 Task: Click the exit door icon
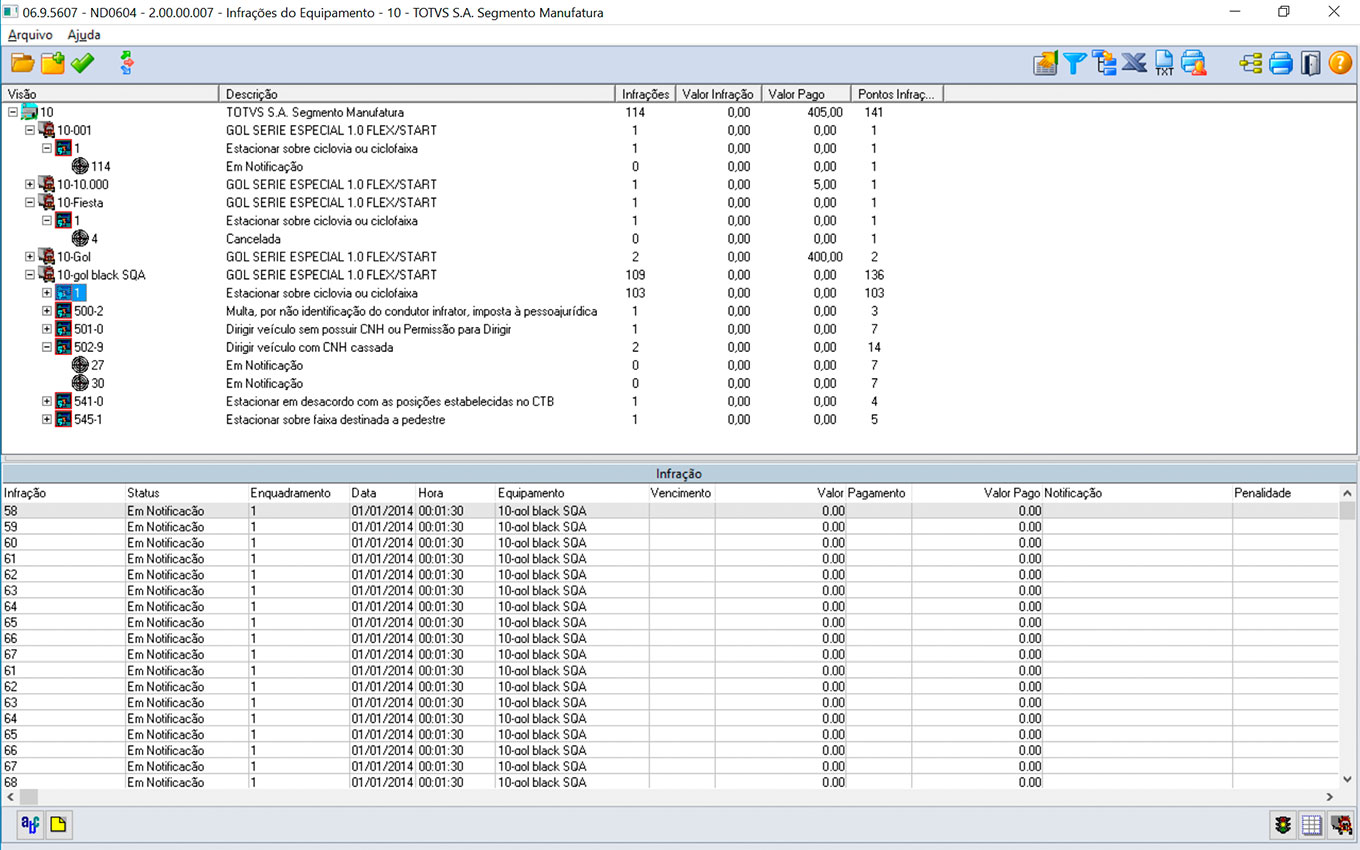click(1310, 64)
